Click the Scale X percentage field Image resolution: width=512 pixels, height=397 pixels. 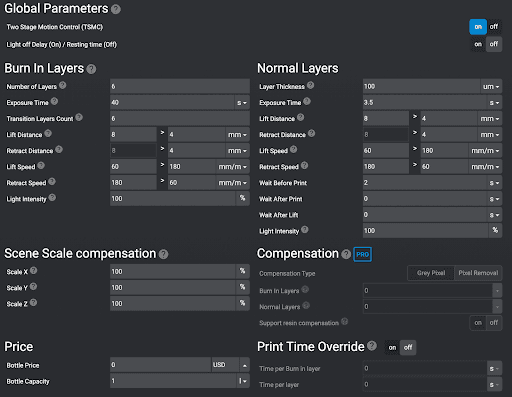tap(173, 272)
